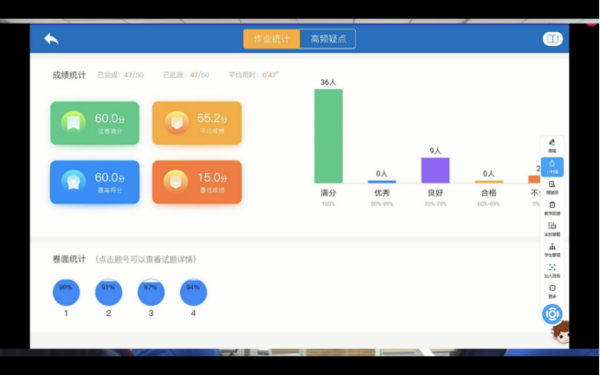
Task: Click the cartoon boy assistant avatar
Action: point(561,332)
